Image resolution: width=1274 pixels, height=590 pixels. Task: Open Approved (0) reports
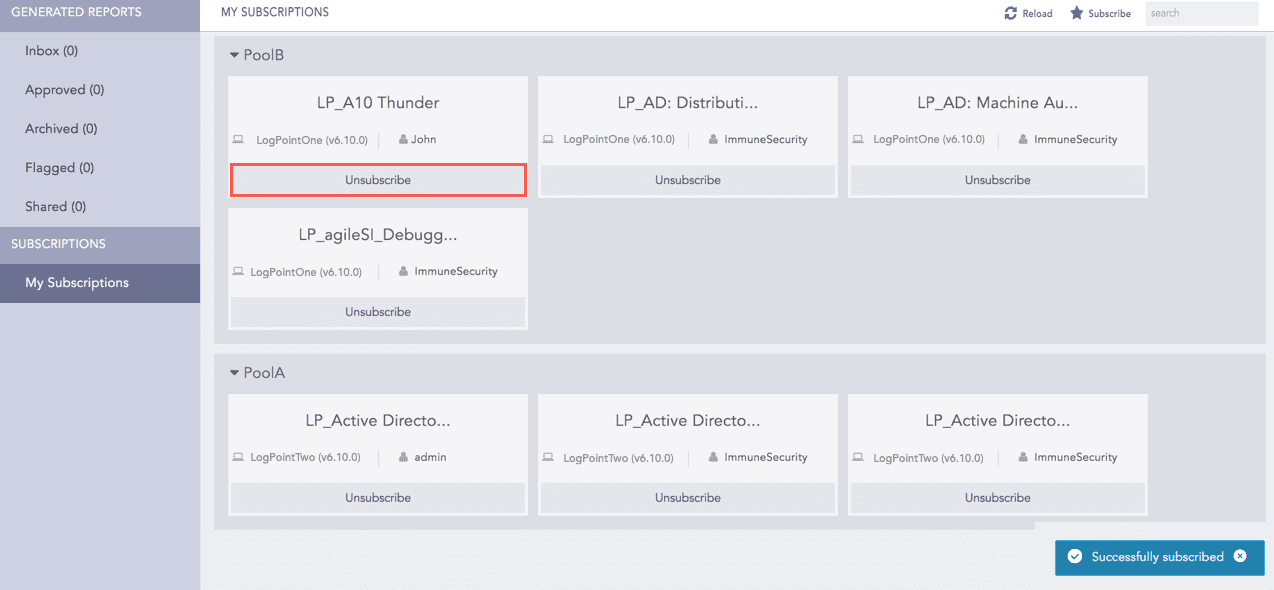tap(65, 90)
